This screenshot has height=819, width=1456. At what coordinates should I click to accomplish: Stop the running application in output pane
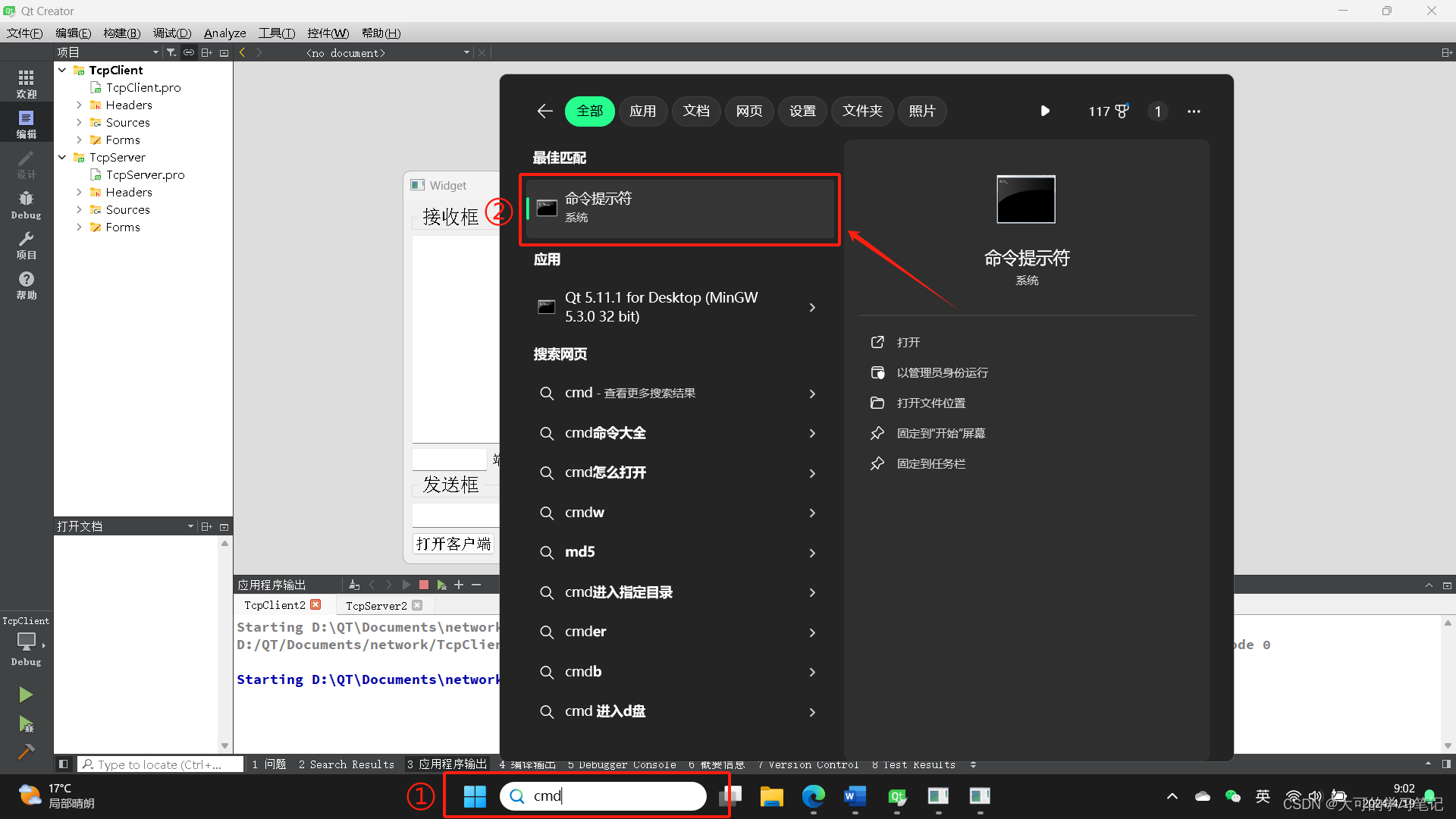click(424, 585)
